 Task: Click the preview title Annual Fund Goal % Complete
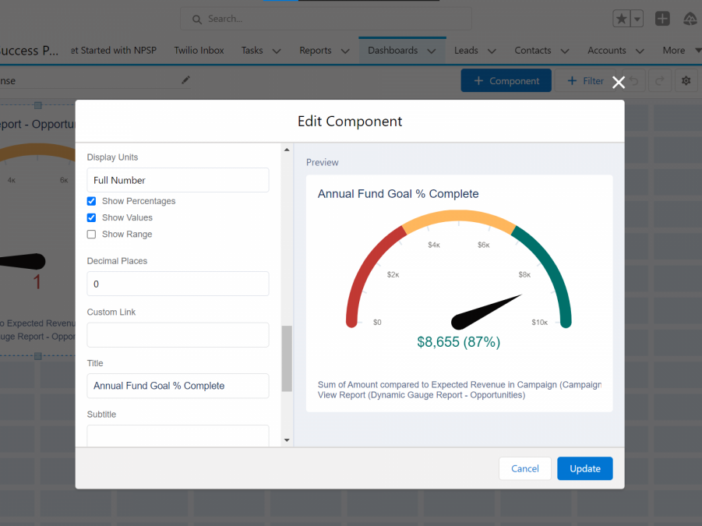point(398,194)
